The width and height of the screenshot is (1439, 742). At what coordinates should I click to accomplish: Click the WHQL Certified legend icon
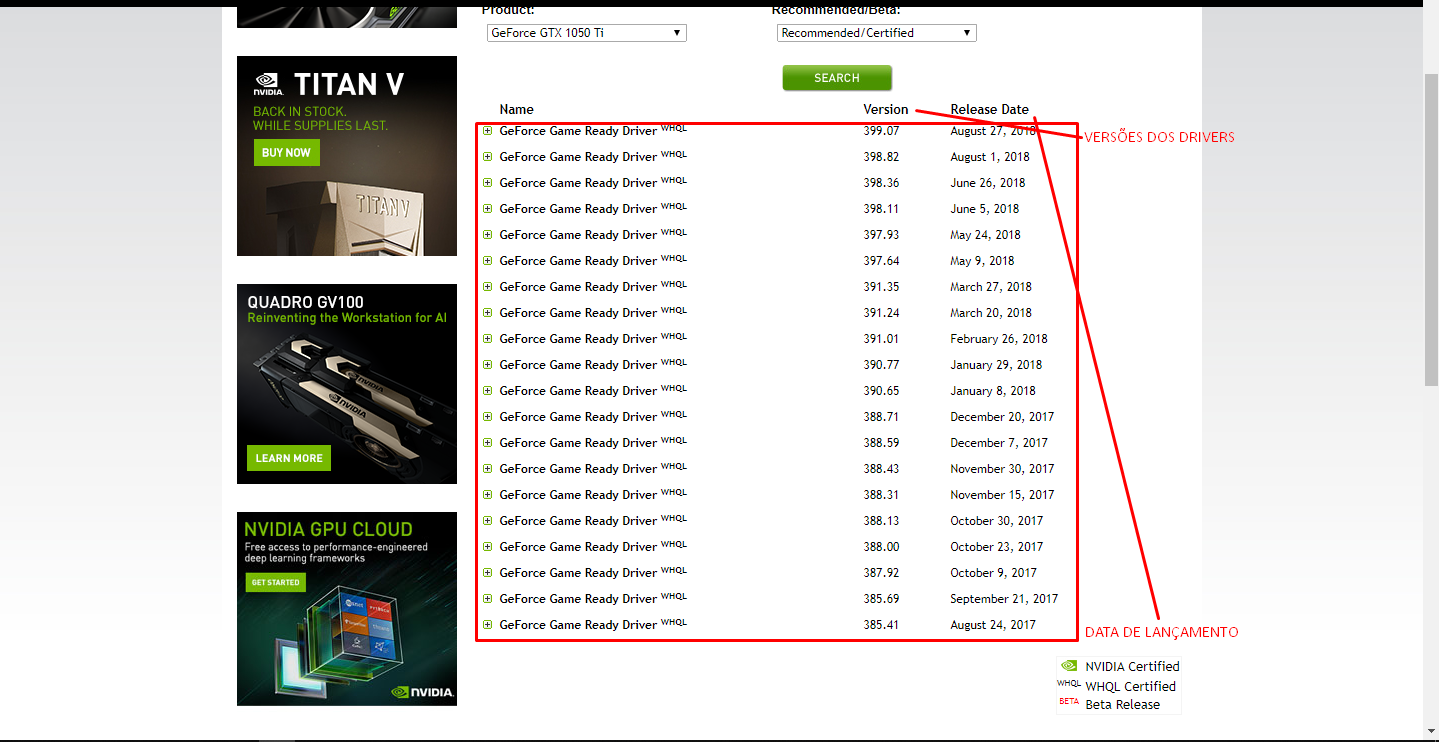click(x=1069, y=684)
